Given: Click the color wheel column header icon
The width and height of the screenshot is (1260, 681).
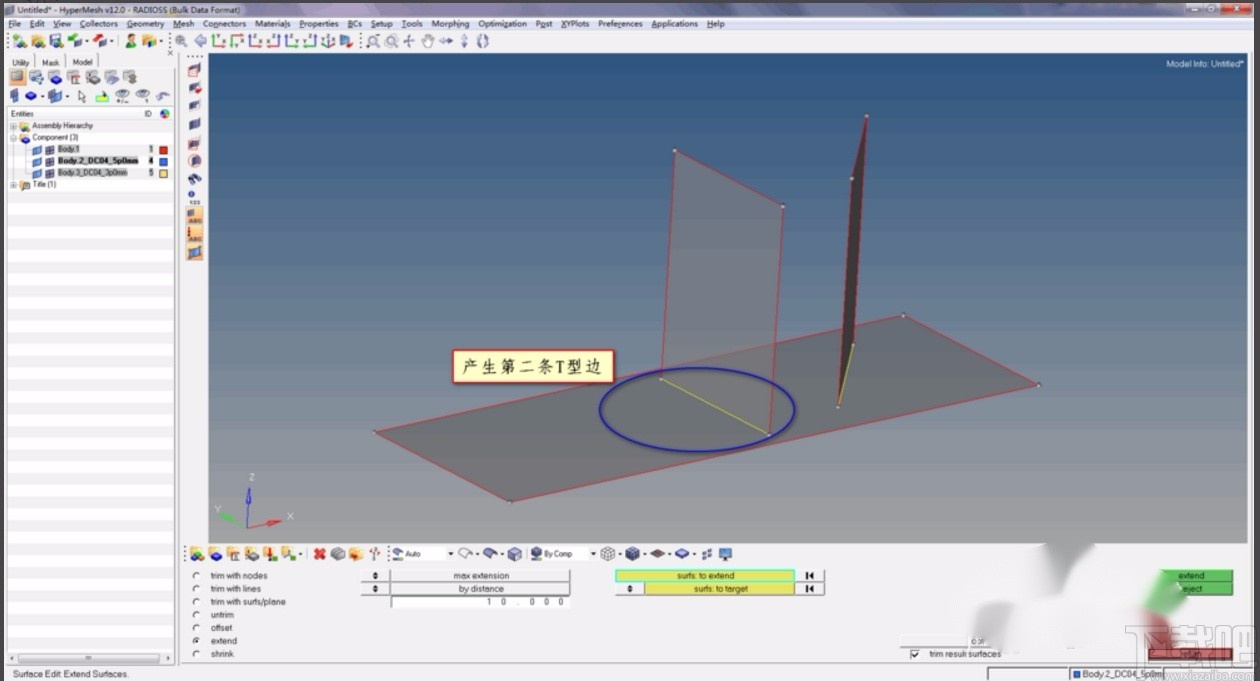Looking at the screenshot, I should [164, 114].
